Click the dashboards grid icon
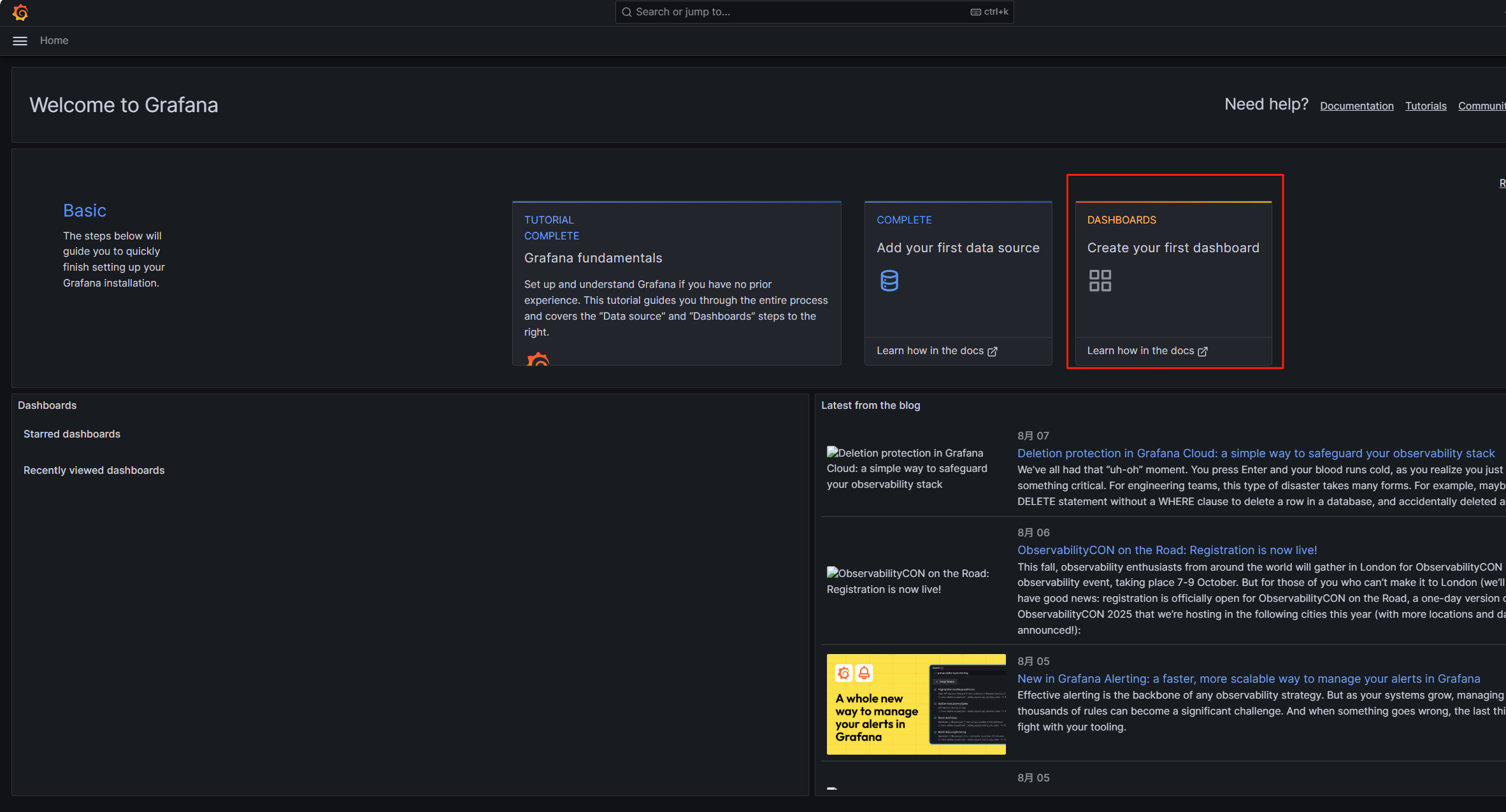The width and height of the screenshot is (1506, 812). coord(1100,280)
